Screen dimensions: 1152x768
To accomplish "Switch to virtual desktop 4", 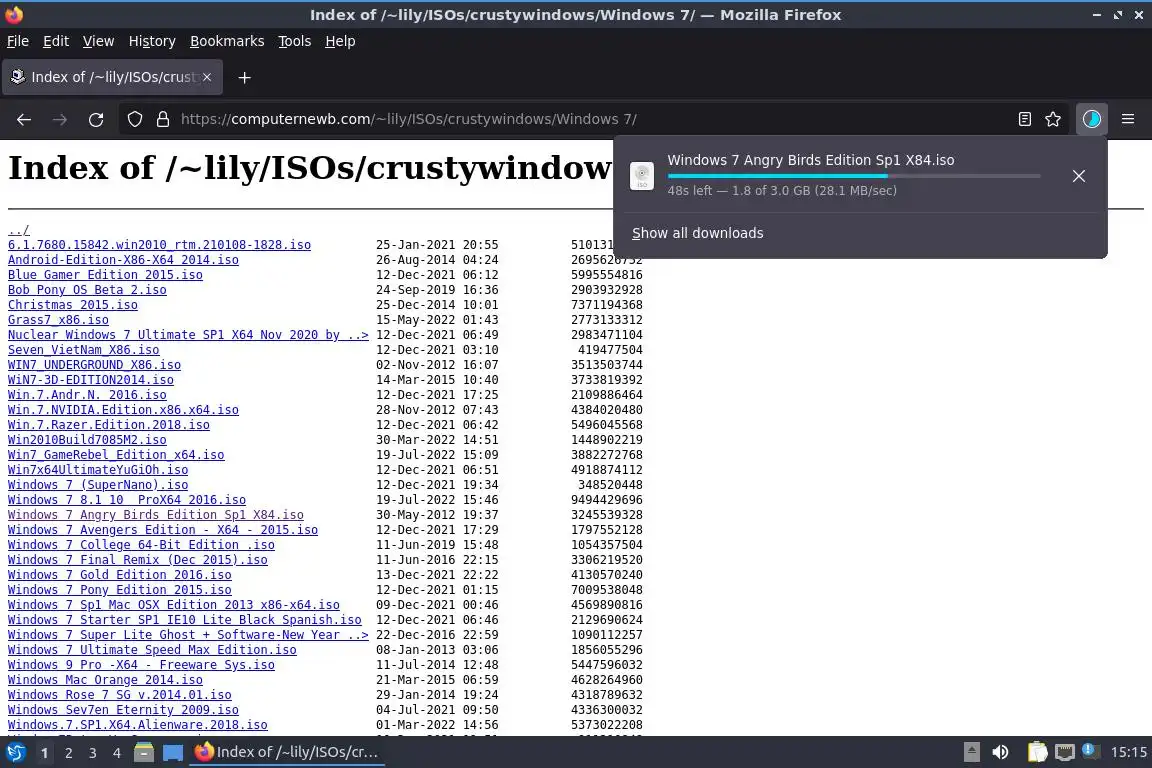I will (x=116, y=753).
